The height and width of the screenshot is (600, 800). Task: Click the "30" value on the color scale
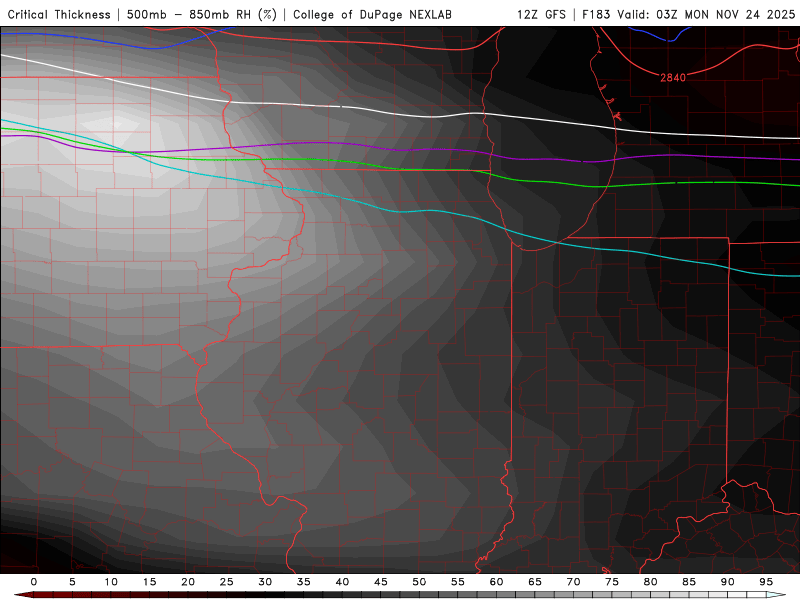click(x=265, y=582)
